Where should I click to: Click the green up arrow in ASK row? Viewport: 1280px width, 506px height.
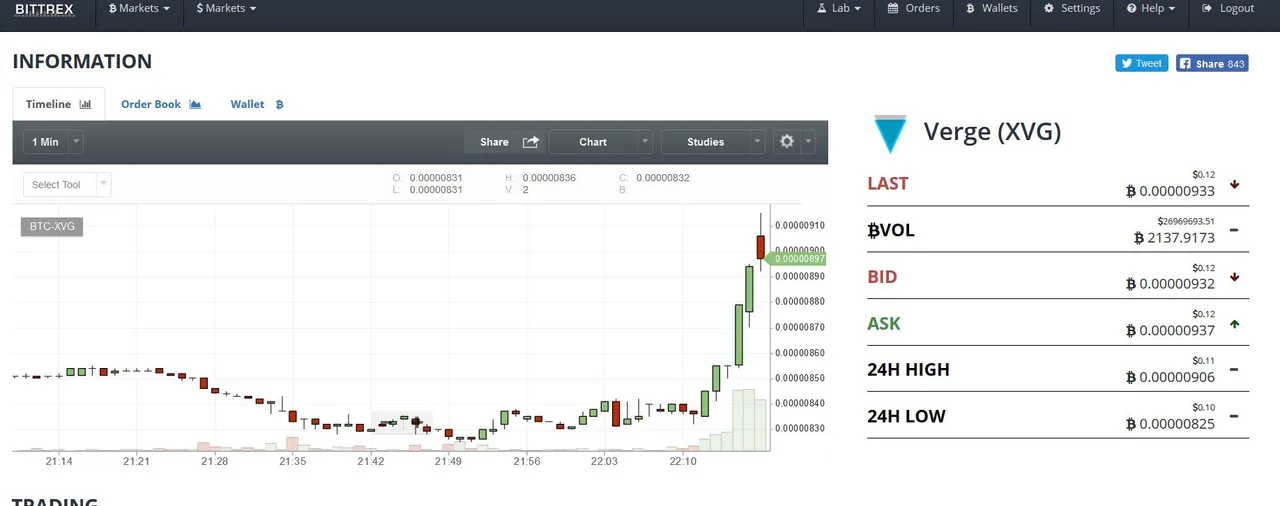point(1234,324)
